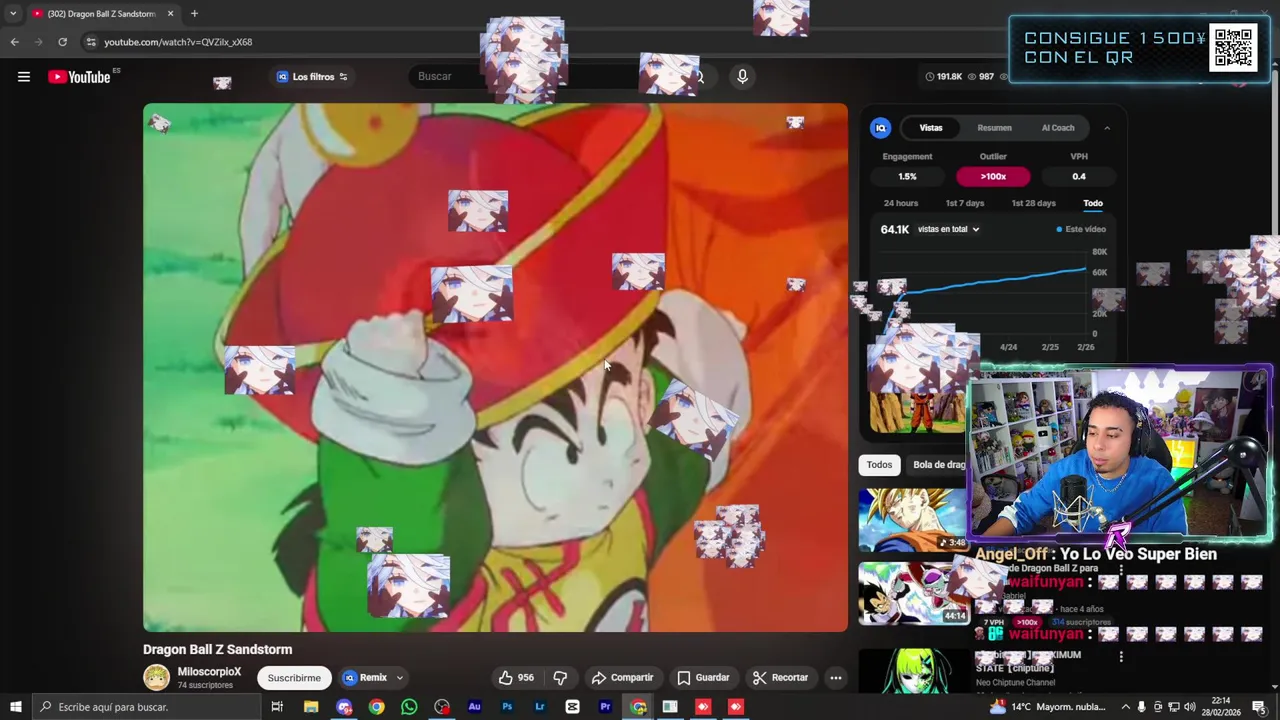Open CapCut from the taskbar
This screenshot has height=720, width=1280.
click(x=572, y=707)
